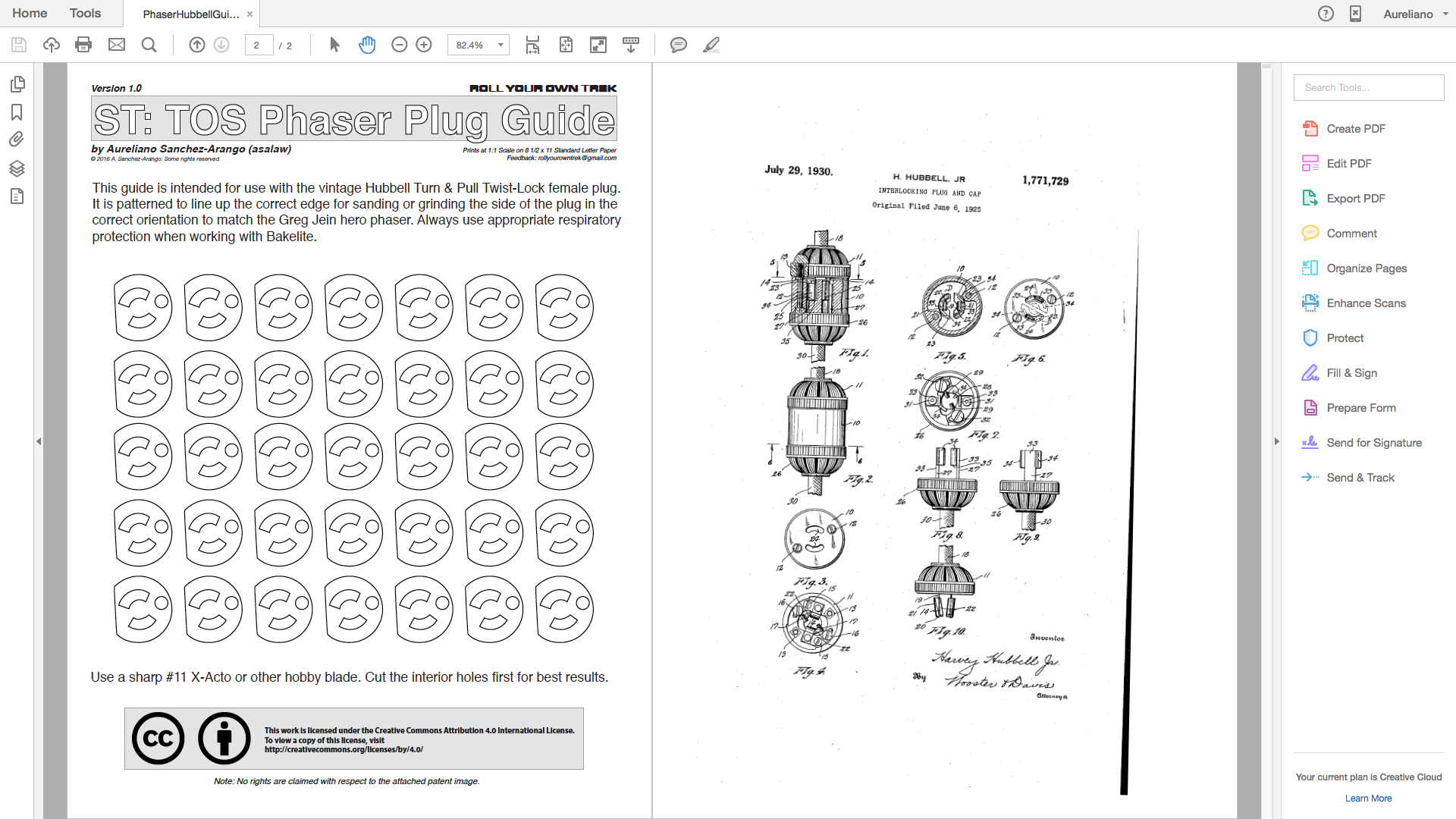Open Organize Pages tool
1456x819 pixels.
1354,268
